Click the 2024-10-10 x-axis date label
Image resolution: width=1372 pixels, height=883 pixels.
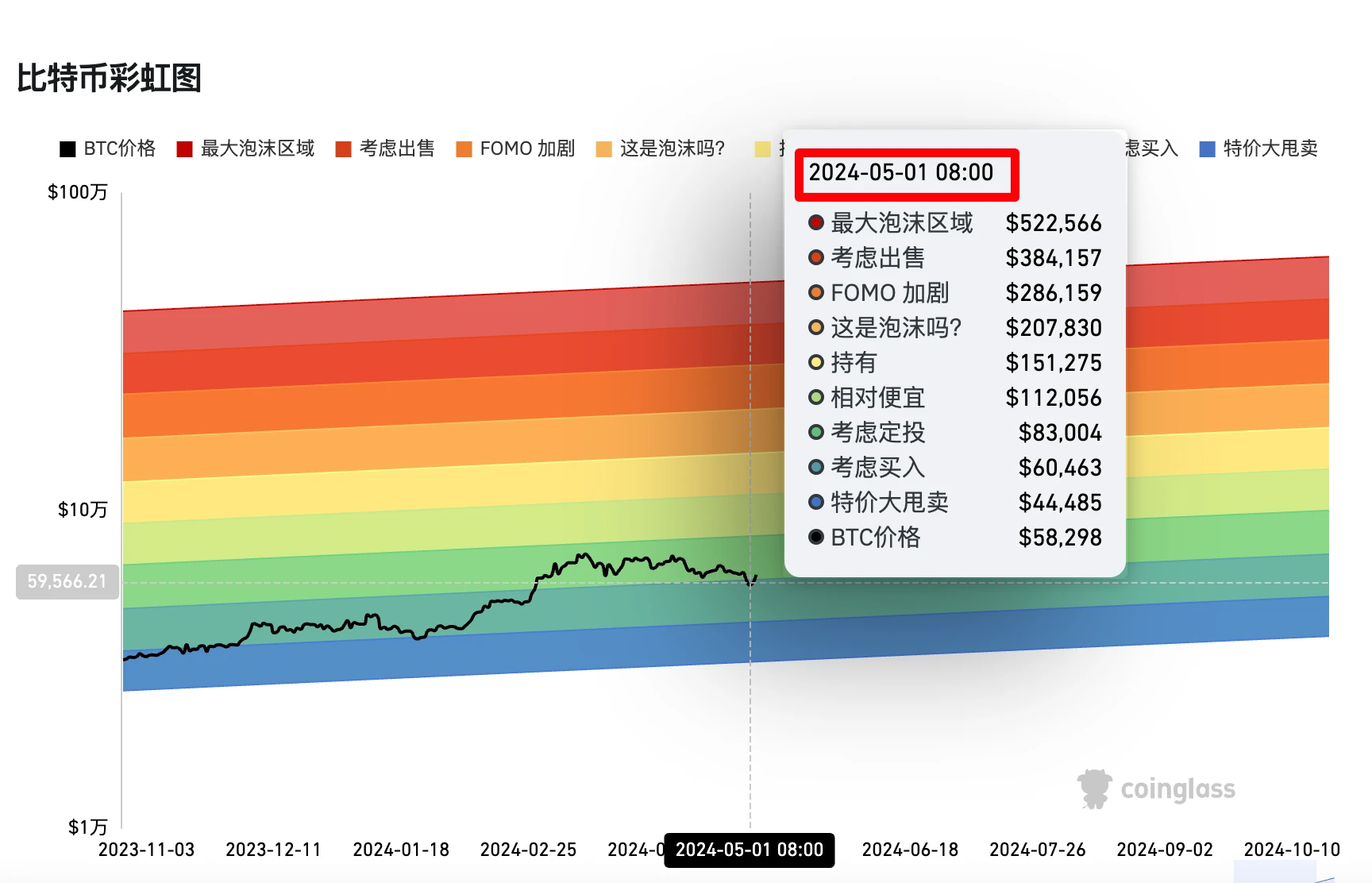coord(1292,850)
